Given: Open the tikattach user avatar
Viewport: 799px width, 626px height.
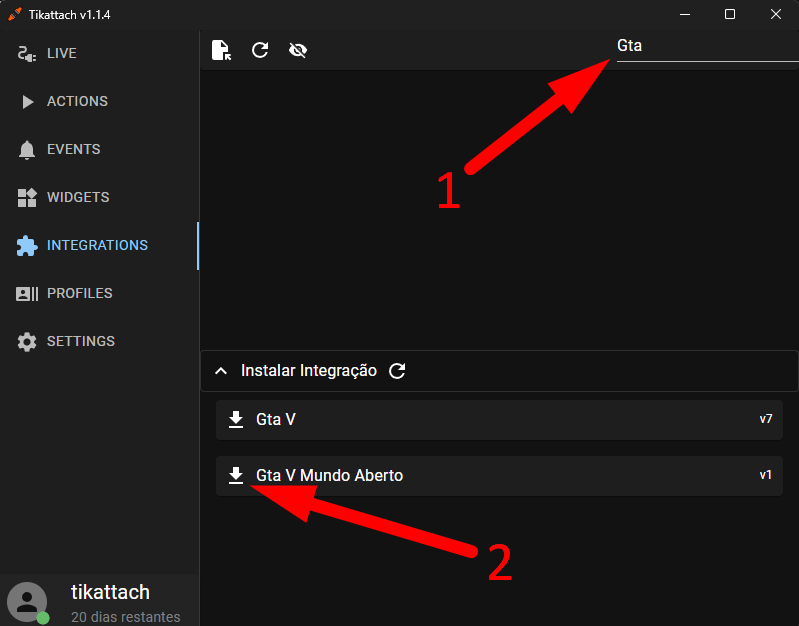Looking at the screenshot, I should [27, 602].
